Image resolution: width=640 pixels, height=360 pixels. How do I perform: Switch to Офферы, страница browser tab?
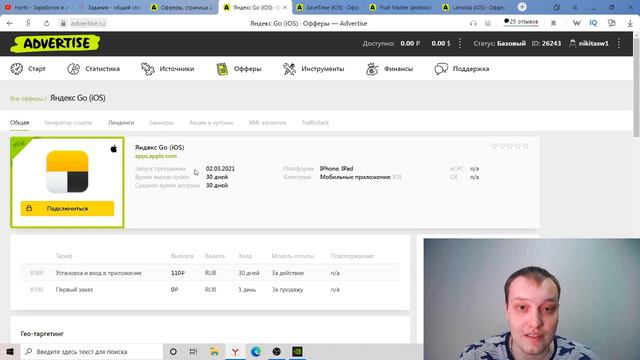click(182, 7)
